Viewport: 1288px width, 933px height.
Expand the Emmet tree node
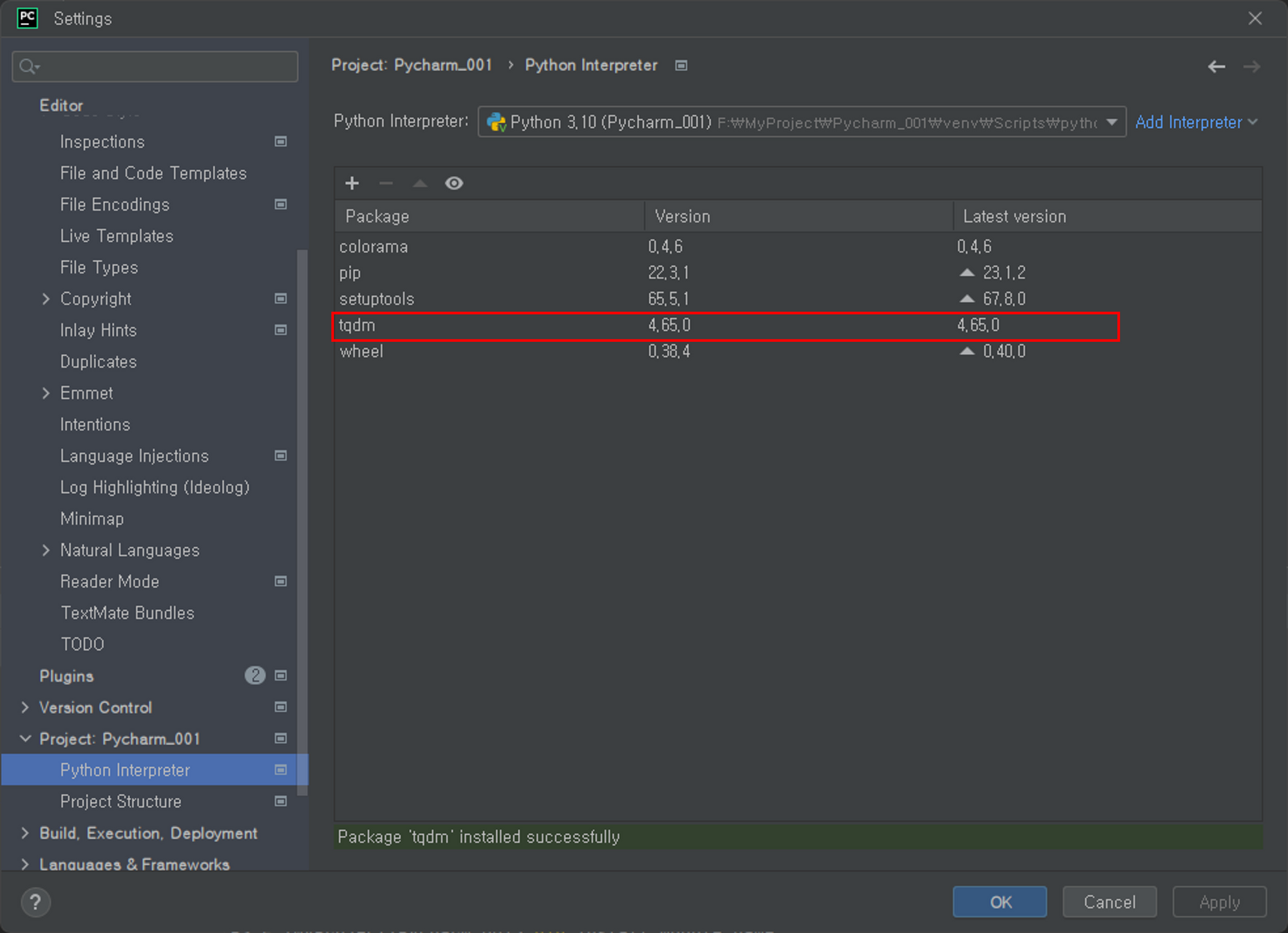[46, 393]
